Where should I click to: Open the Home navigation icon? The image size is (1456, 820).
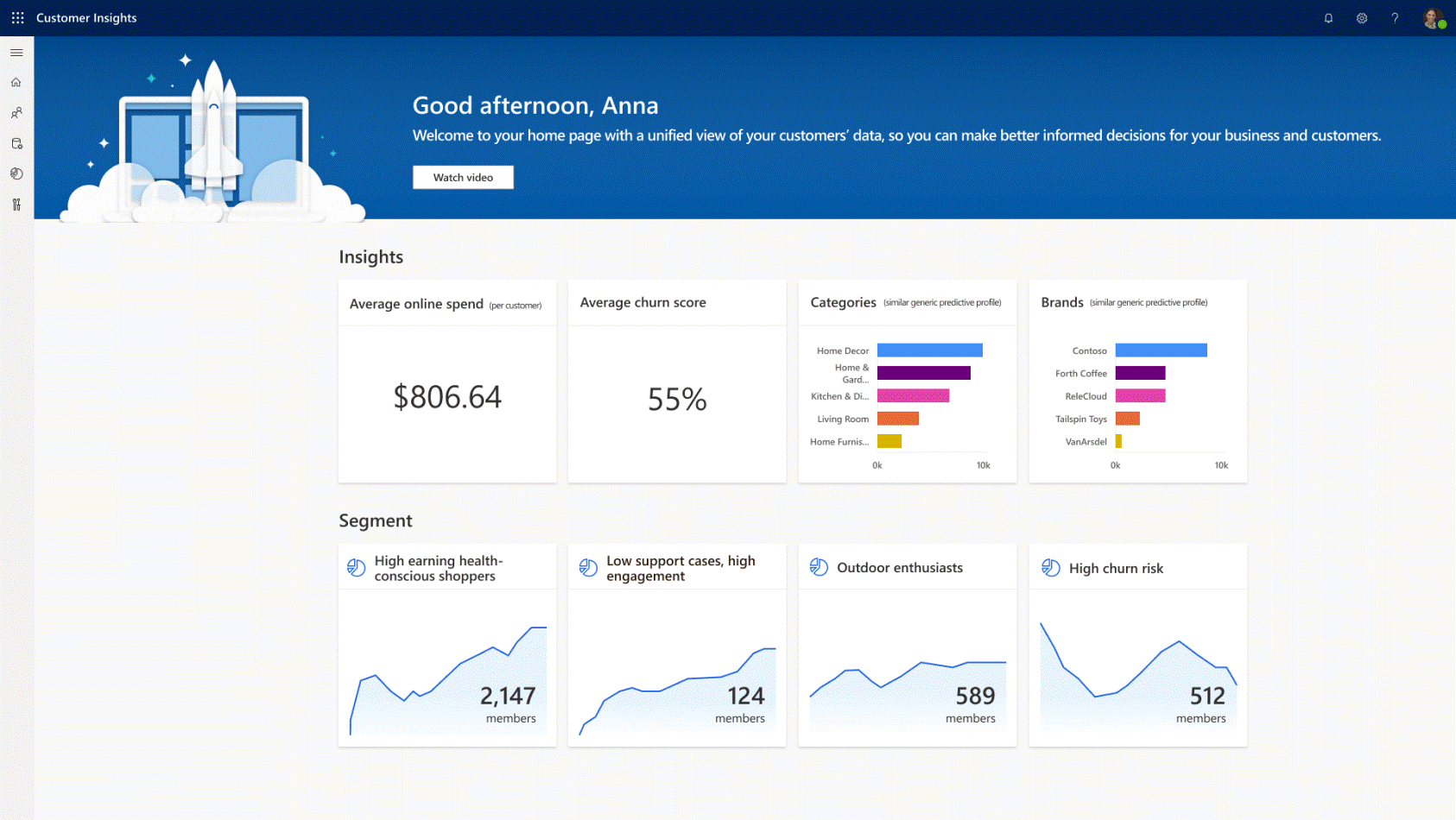pyautogui.click(x=16, y=81)
